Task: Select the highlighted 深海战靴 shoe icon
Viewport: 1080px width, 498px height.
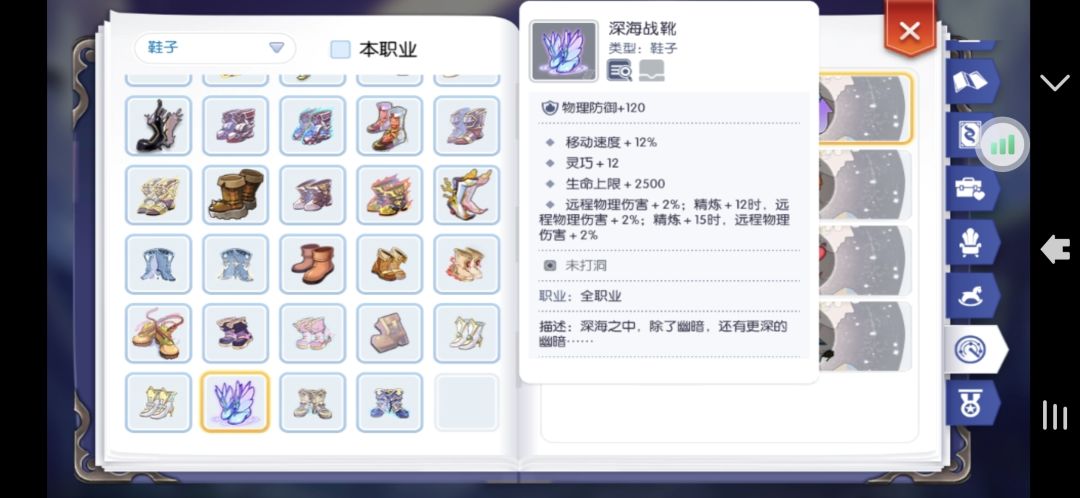Action: click(235, 402)
